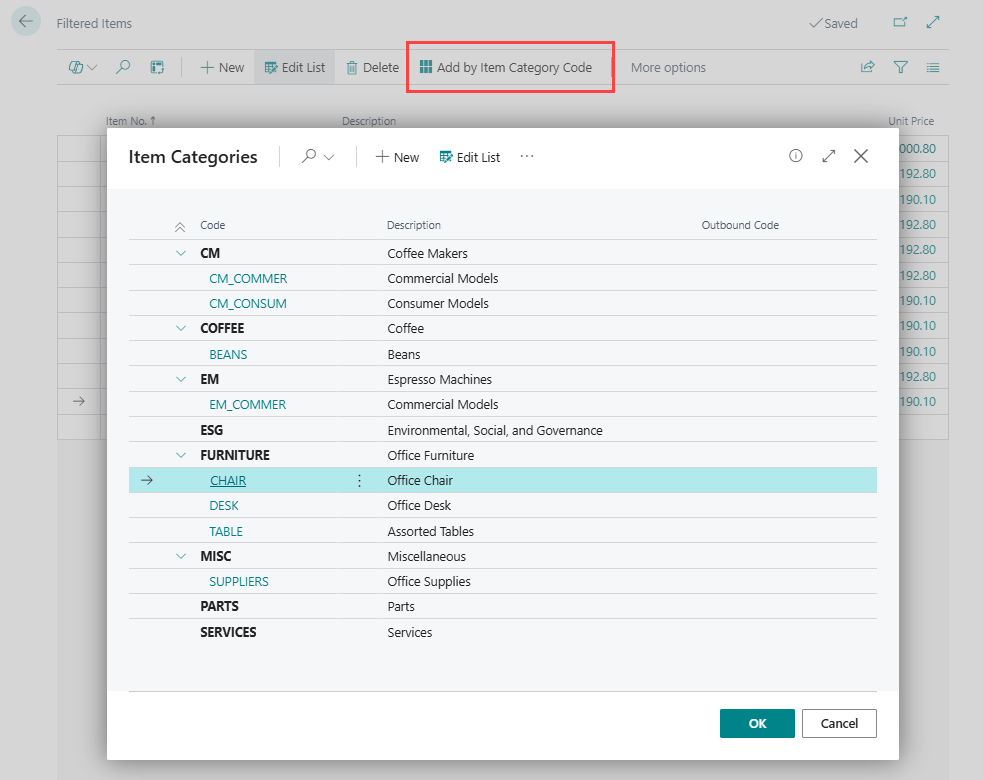The width and height of the screenshot is (983, 780).
Task: Click the search icon in Filtered Items toolbar
Action: (x=123, y=67)
